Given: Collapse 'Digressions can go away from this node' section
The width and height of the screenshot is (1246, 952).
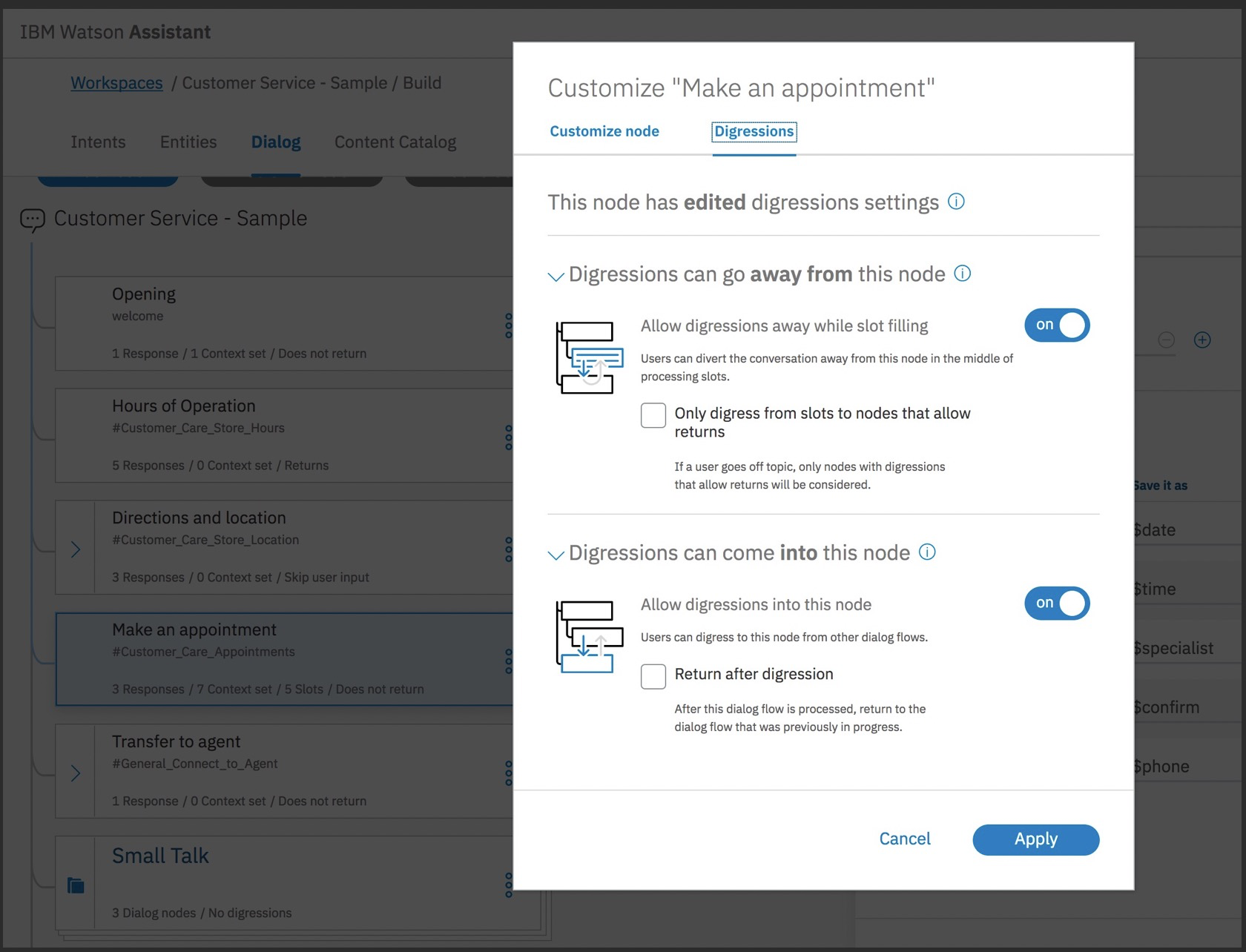Looking at the screenshot, I should tap(556, 277).
